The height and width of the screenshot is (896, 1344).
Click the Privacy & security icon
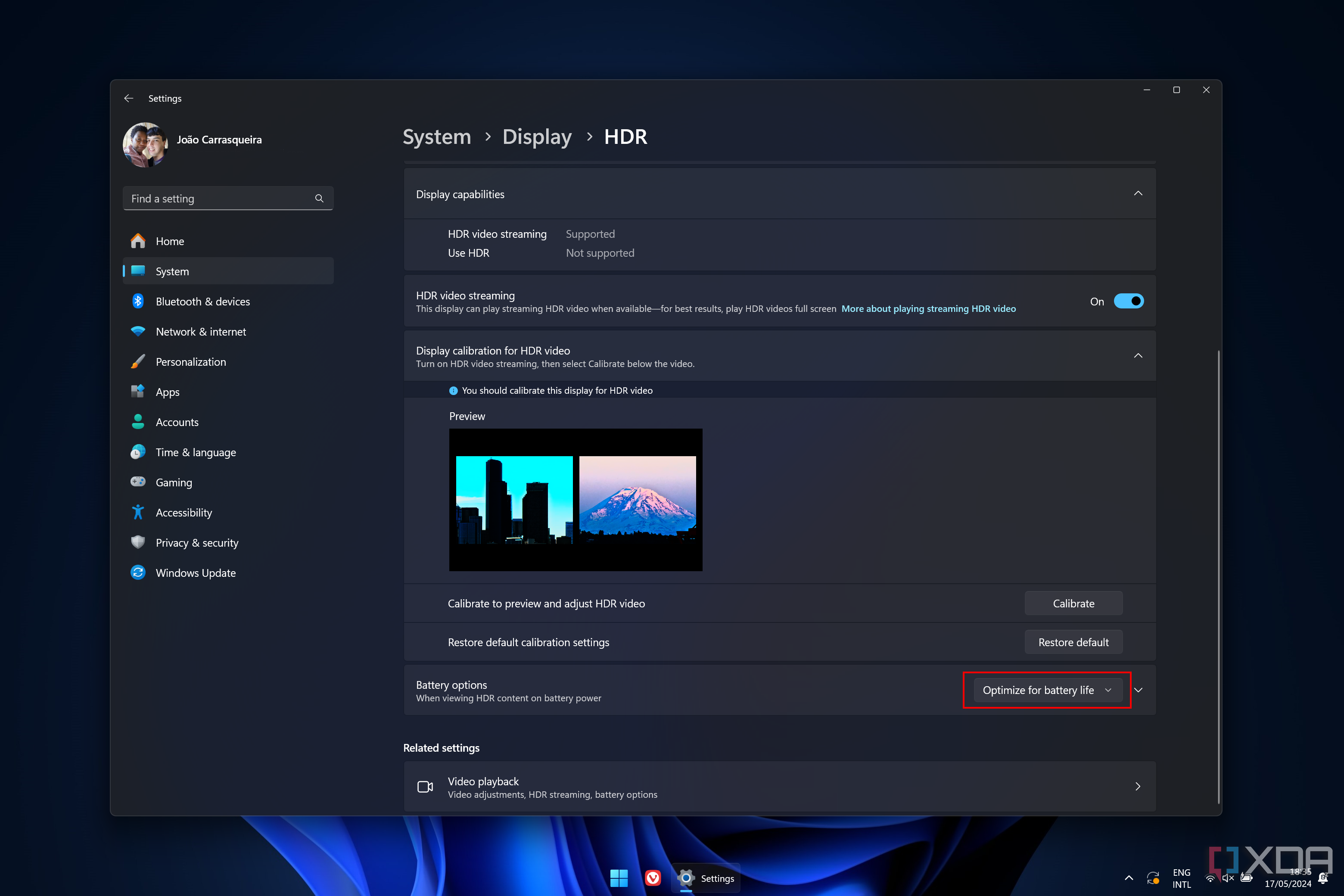(x=138, y=542)
